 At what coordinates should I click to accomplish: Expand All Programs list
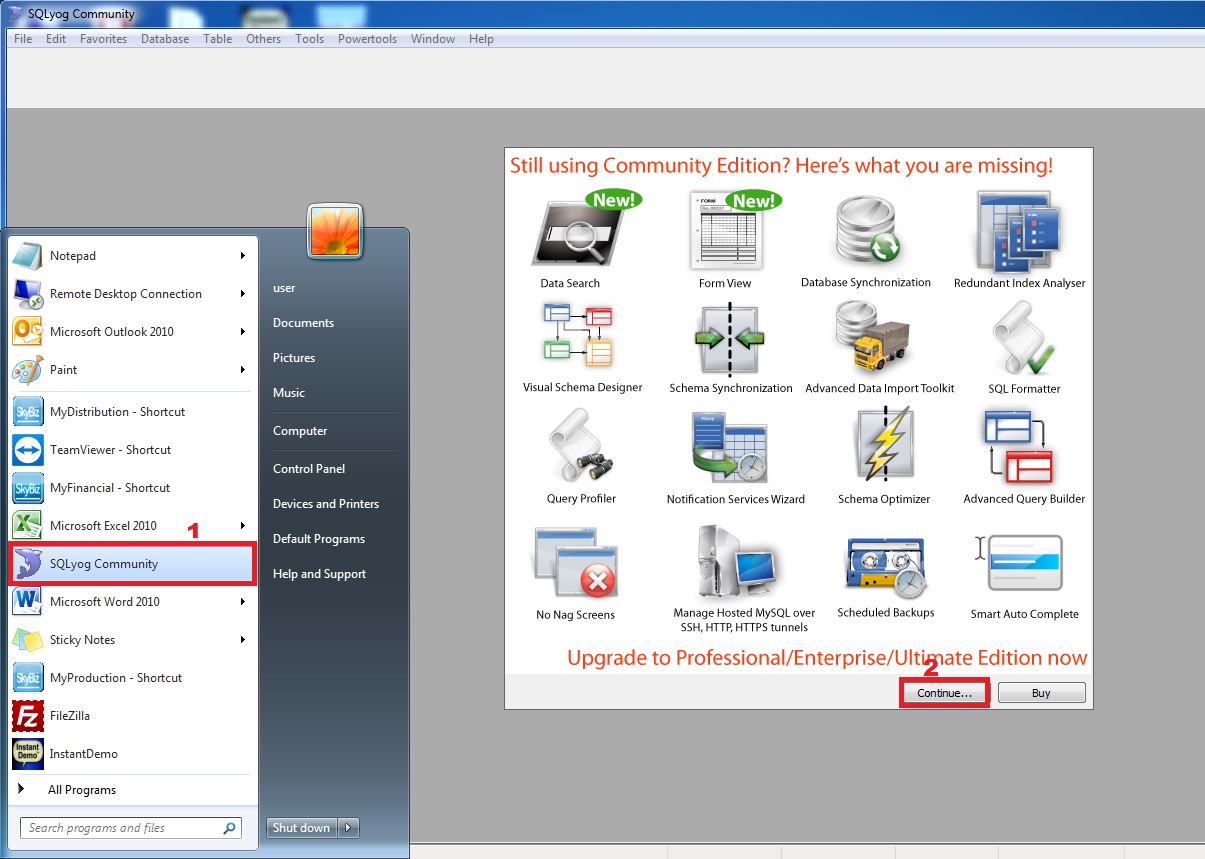point(81,790)
